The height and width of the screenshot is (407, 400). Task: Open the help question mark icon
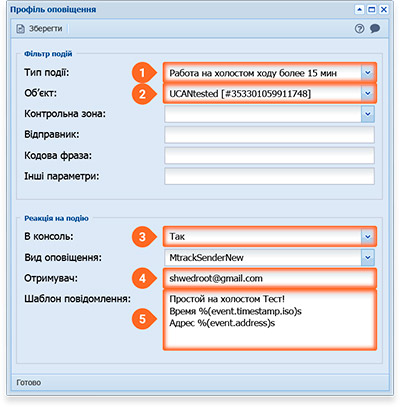coord(359,29)
